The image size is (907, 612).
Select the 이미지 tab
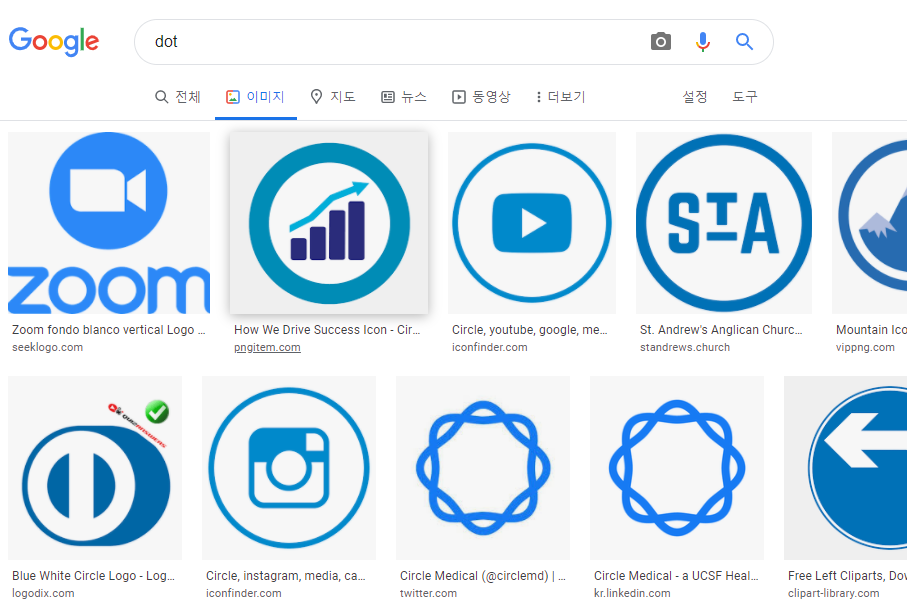pos(255,97)
